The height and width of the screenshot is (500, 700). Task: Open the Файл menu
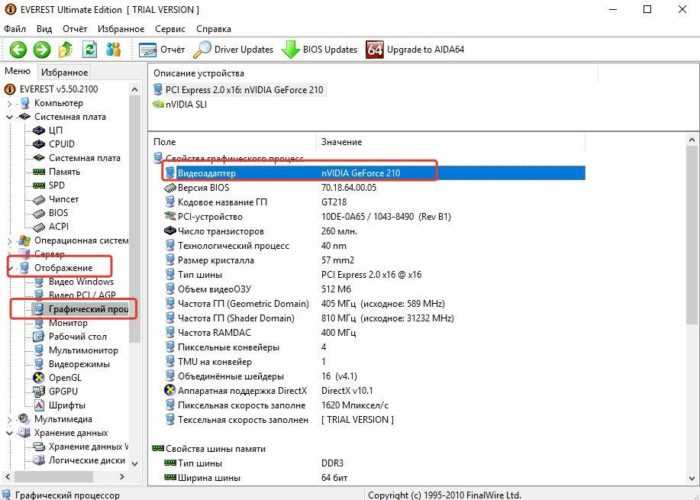(15, 29)
